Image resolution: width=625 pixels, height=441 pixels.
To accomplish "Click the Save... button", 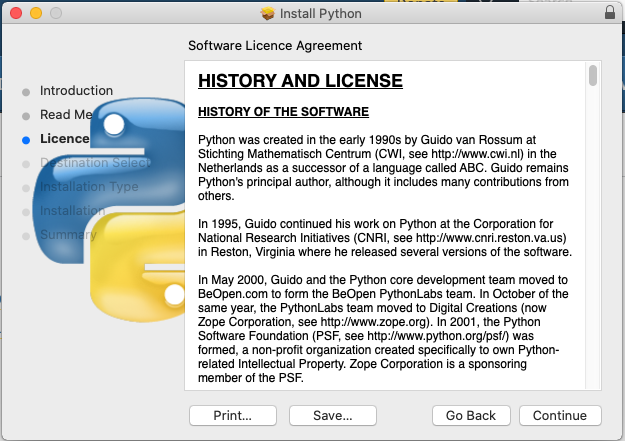I will [x=333, y=415].
